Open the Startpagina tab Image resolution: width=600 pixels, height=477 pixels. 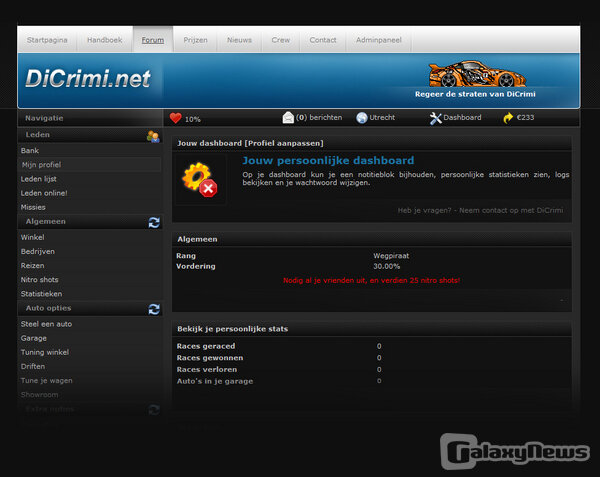(47, 40)
